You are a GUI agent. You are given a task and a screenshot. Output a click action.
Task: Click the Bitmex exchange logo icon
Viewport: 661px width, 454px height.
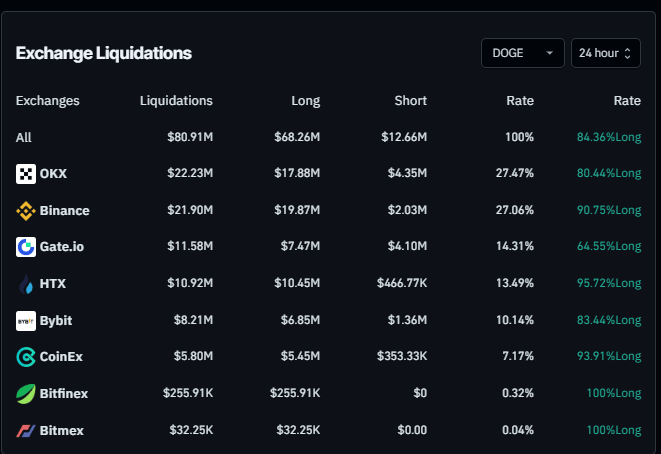coord(26,431)
